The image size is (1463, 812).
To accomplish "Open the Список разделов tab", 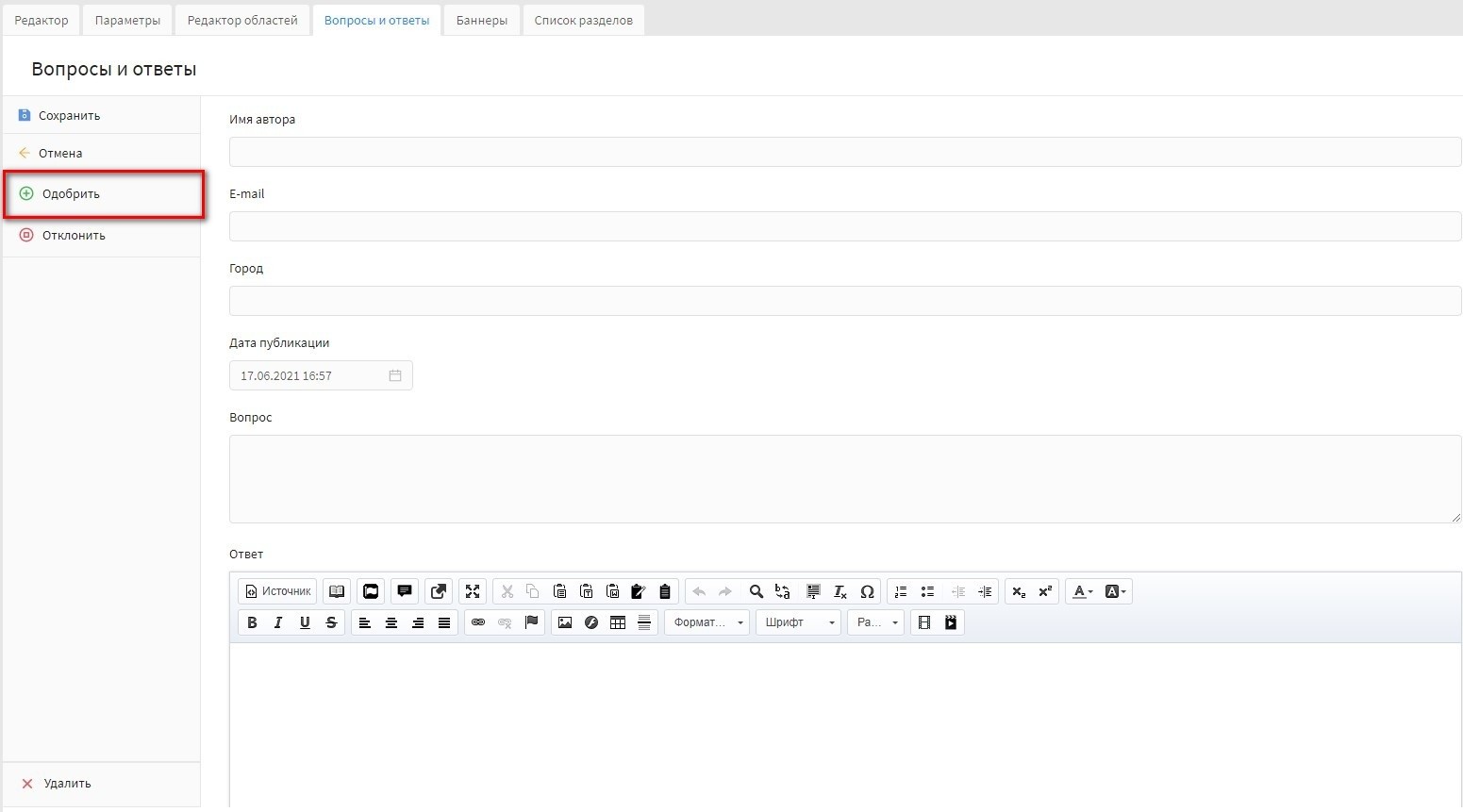I will click(x=583, y=20).
